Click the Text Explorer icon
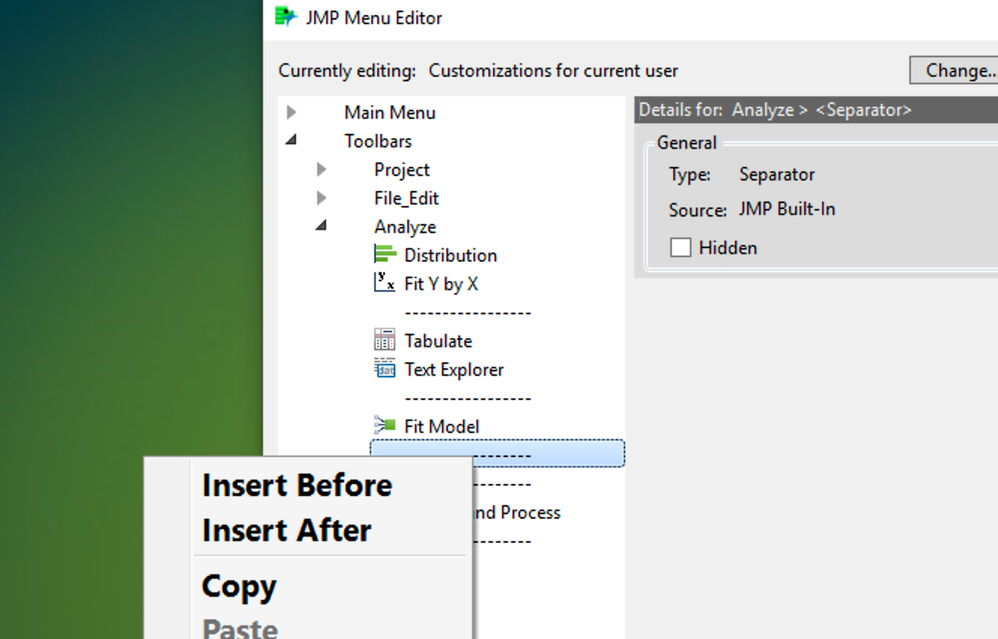 [x=384, y=369]
